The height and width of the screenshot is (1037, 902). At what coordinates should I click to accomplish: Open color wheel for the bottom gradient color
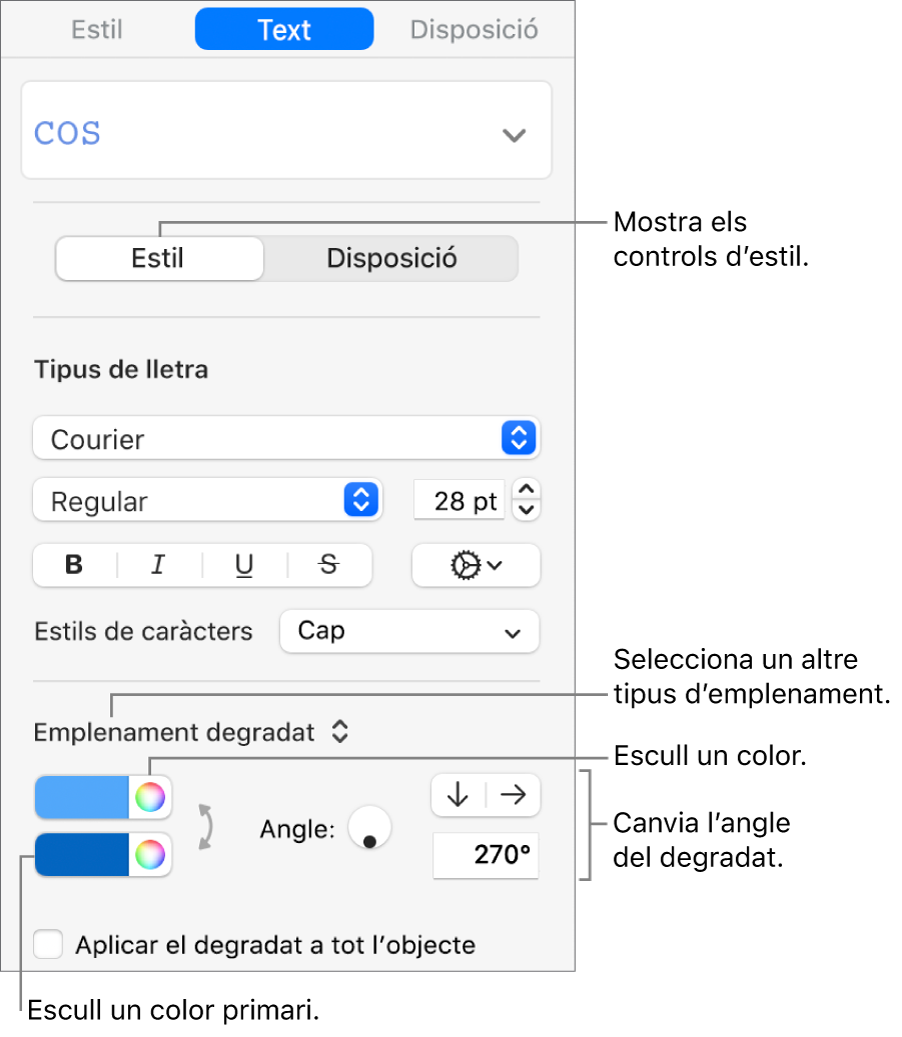pos(150,855)
